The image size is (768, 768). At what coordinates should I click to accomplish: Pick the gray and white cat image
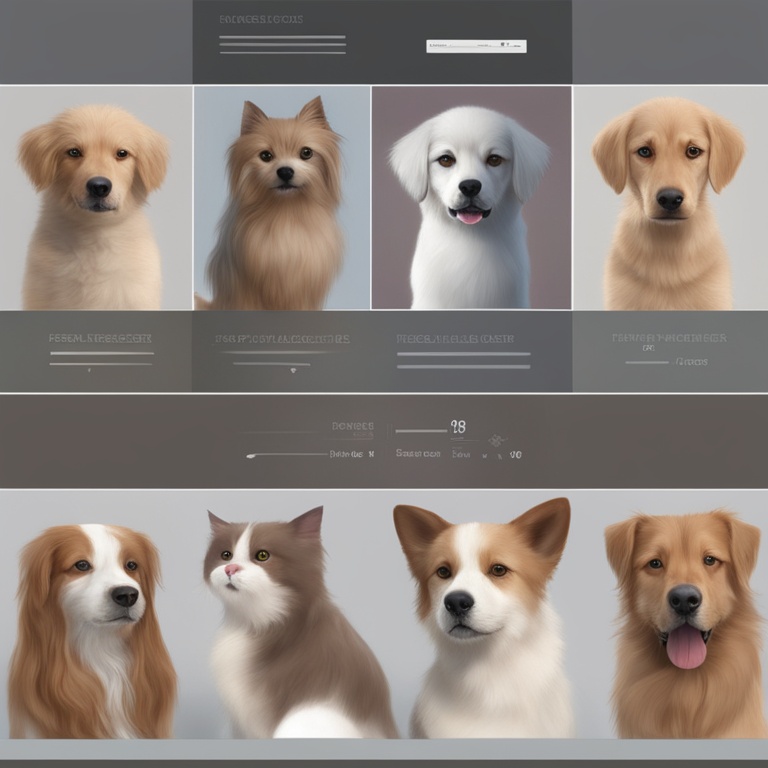(290, 620)
